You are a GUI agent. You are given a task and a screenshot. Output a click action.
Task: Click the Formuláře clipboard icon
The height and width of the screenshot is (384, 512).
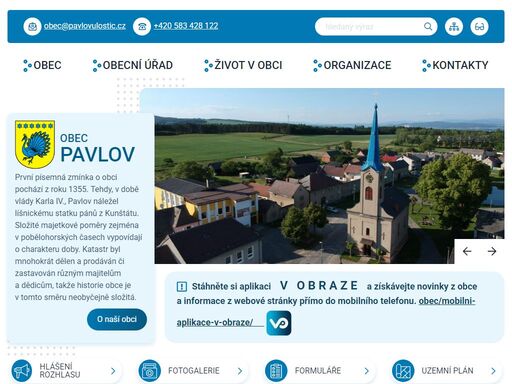(276, 371)
